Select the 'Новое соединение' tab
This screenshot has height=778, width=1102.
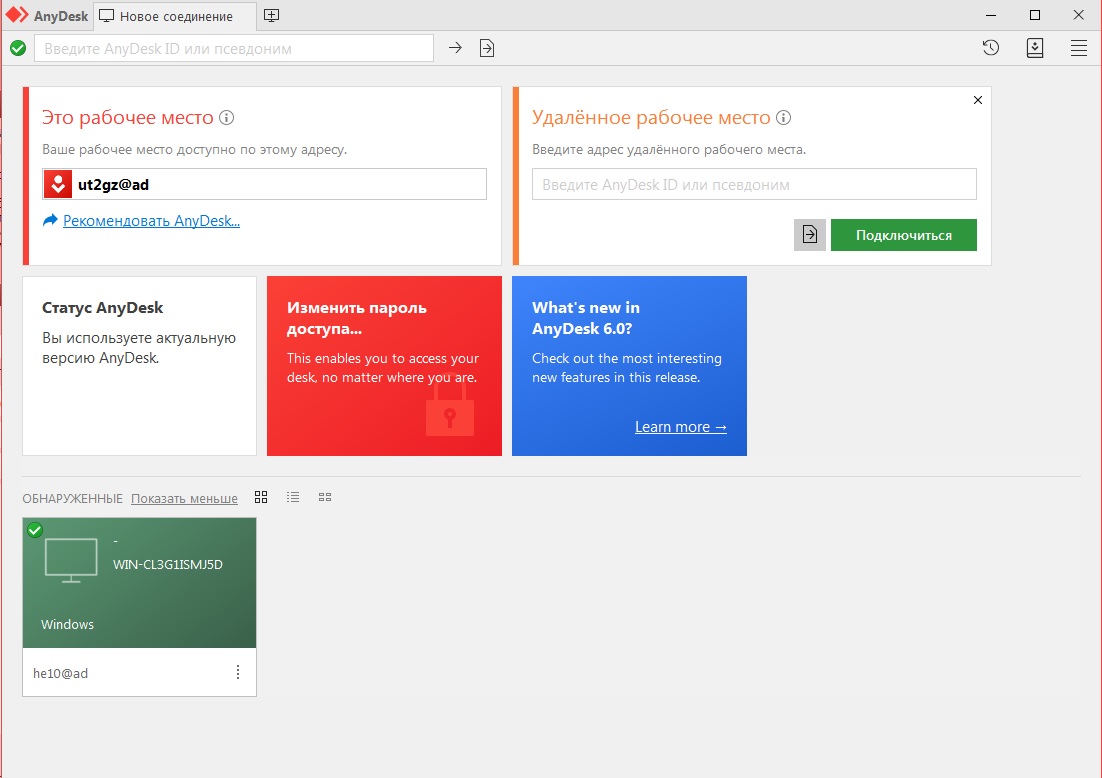click(175, 16)
